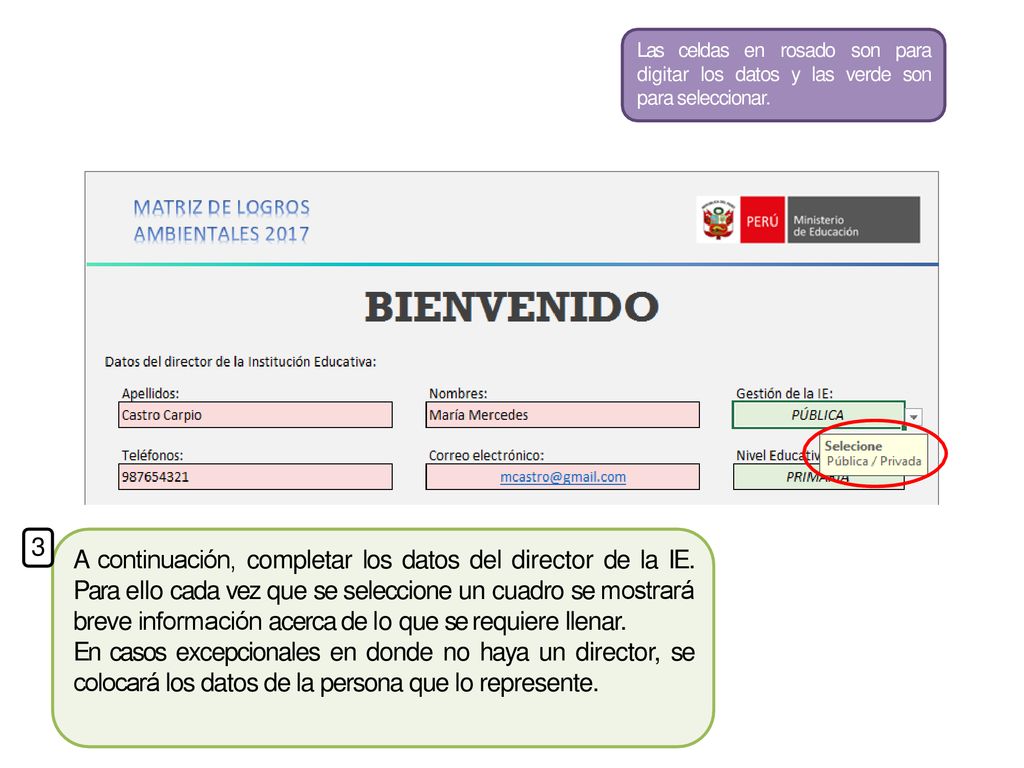1024x768 pixels.
Task: Select the Nombres field containing María Mercedes
Action: (x=562, y=415)
